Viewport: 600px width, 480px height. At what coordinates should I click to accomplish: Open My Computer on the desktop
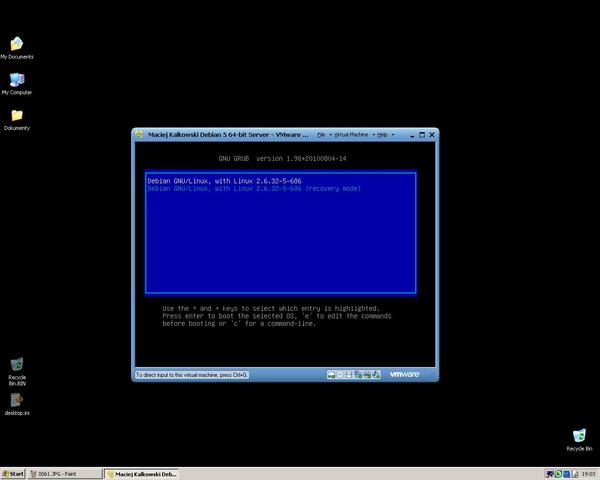click(16, 80)
